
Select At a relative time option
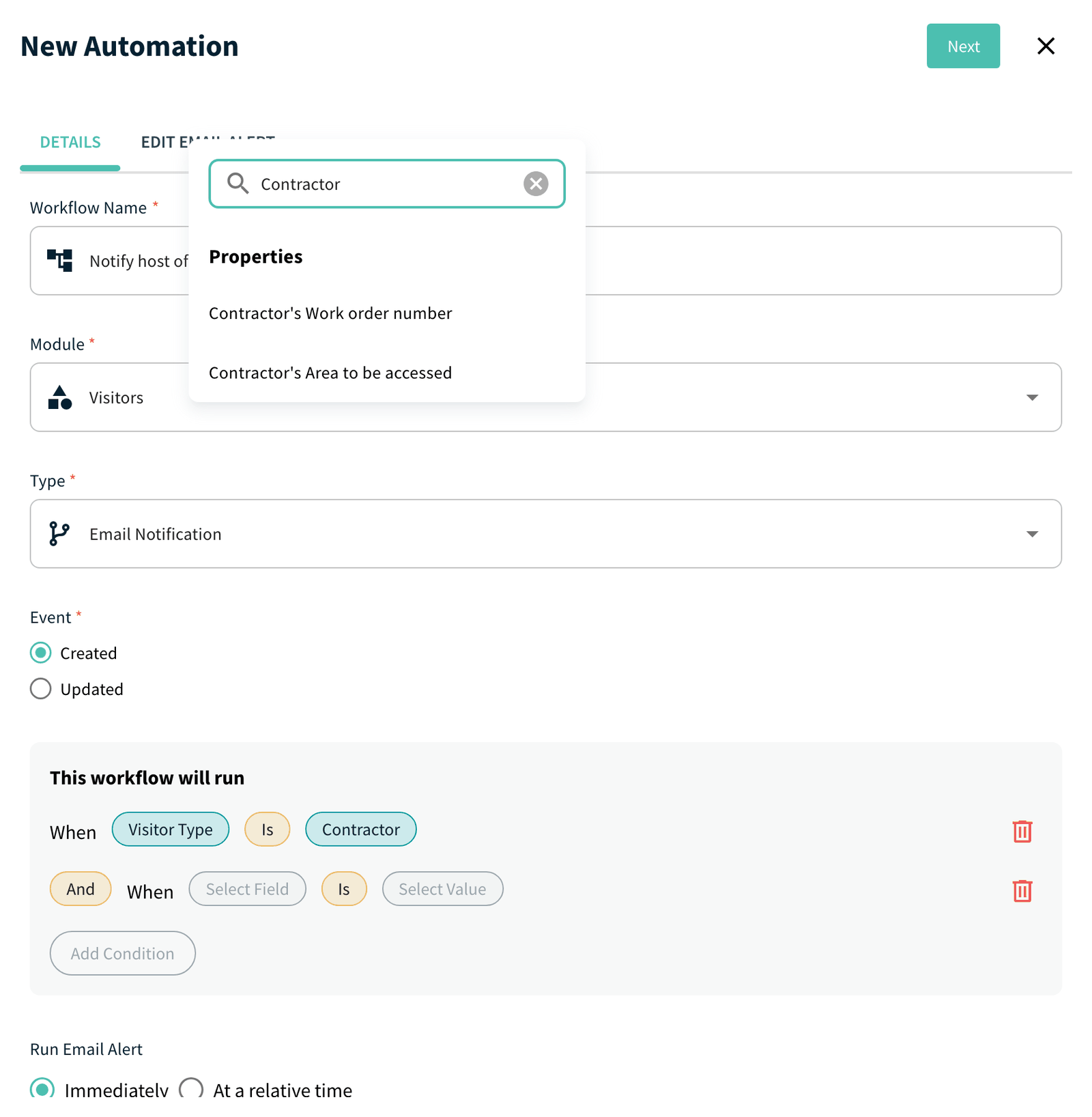191,1089
